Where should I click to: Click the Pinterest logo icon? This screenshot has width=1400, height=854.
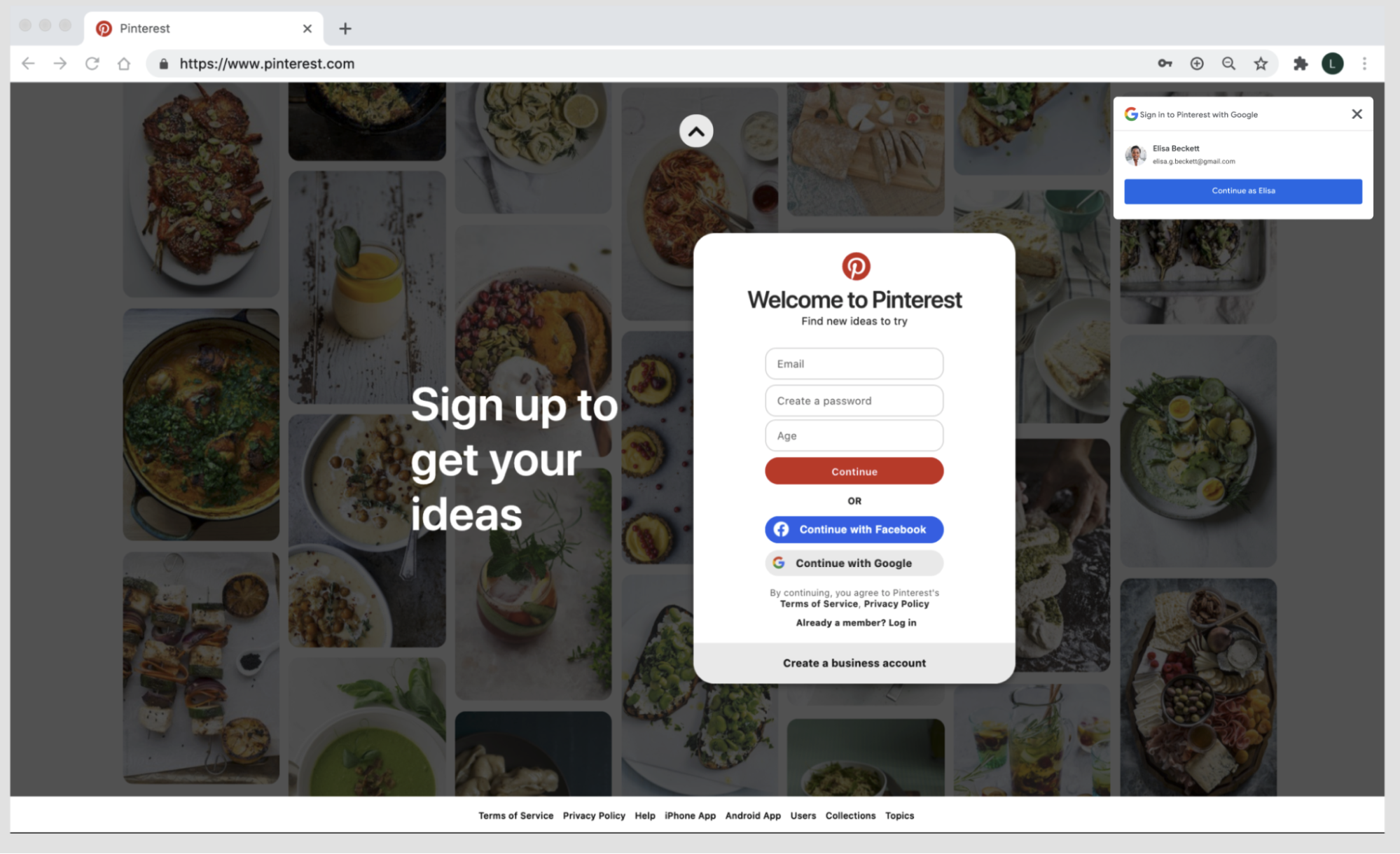click(x=854, y=266)
